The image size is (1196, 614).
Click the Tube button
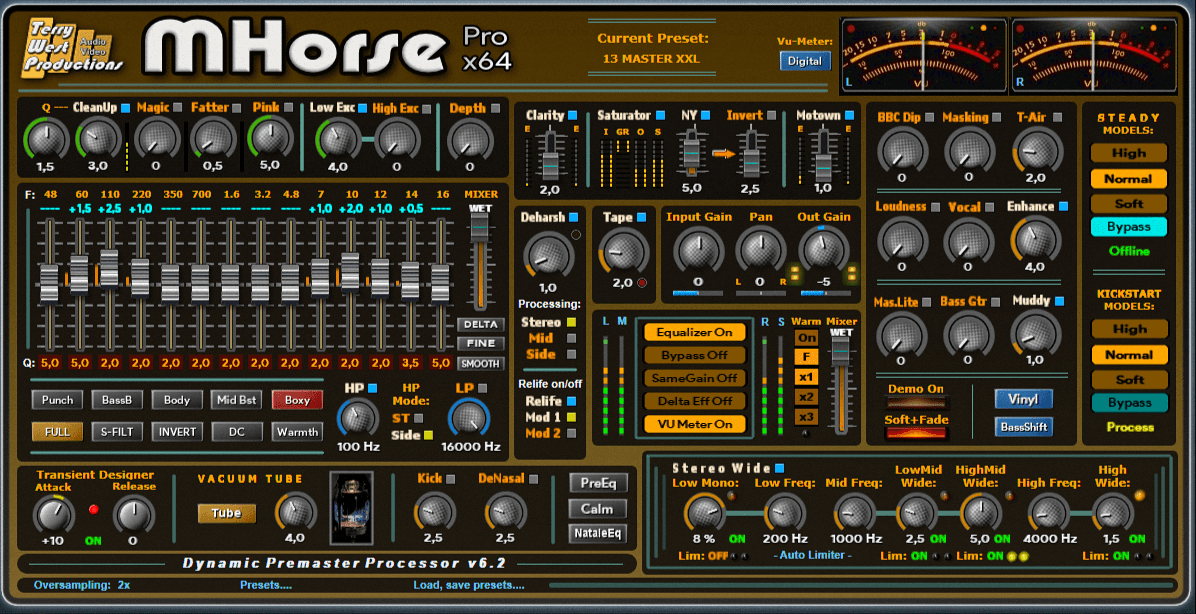point(227,513)
